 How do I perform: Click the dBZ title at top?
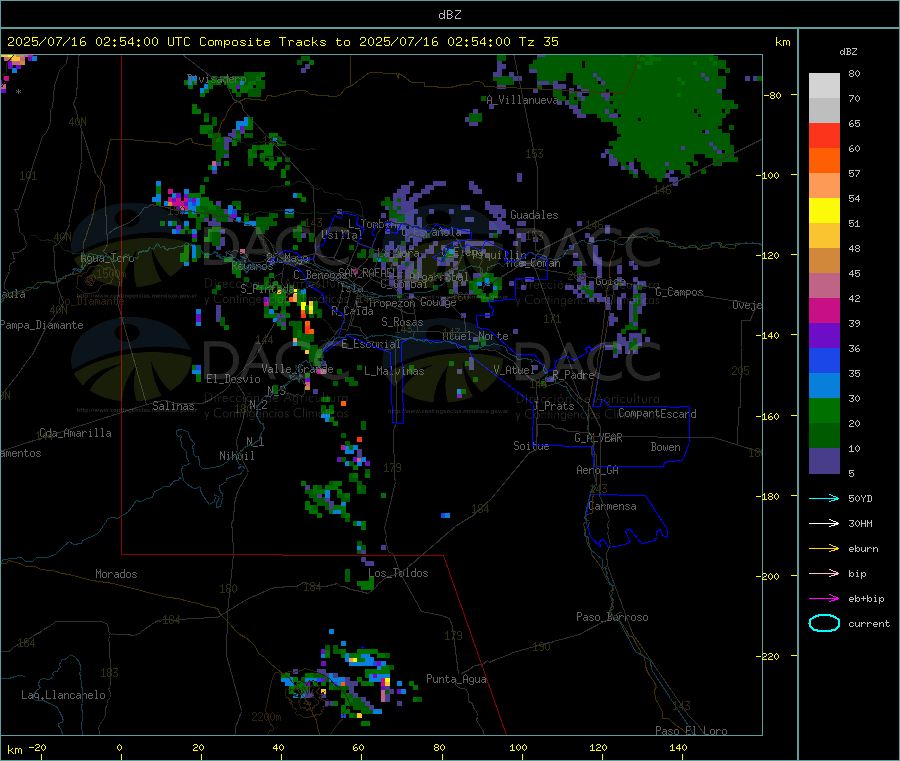[x=449, y=14]
